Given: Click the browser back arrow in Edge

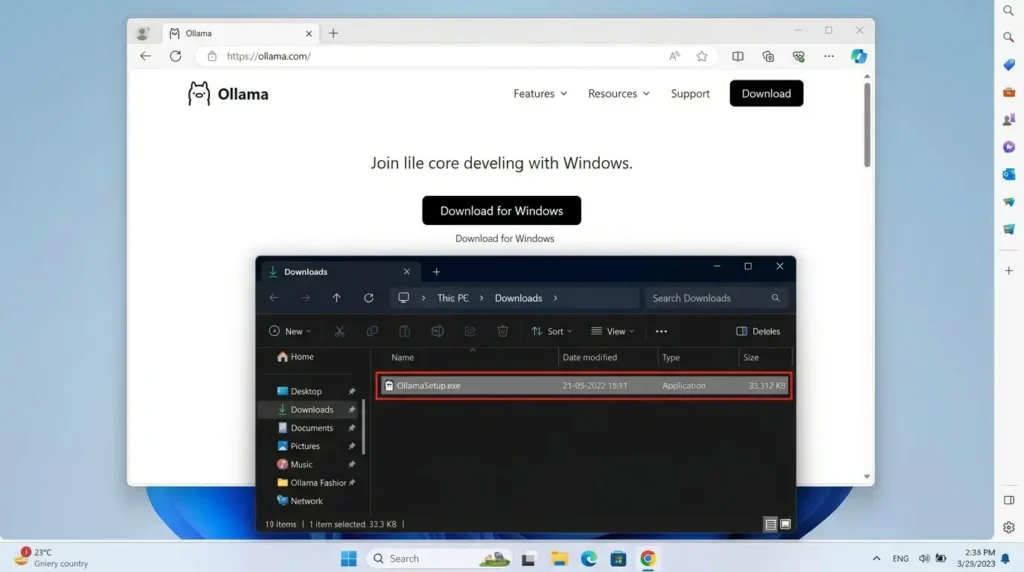Looking at the screenshot, I should pyautogui.click(x=145, y=56).
